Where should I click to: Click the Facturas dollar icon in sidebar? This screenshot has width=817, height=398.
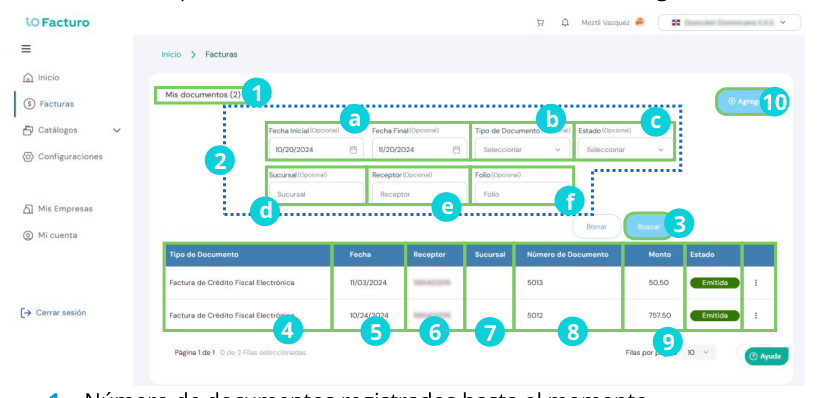(29, 104)
